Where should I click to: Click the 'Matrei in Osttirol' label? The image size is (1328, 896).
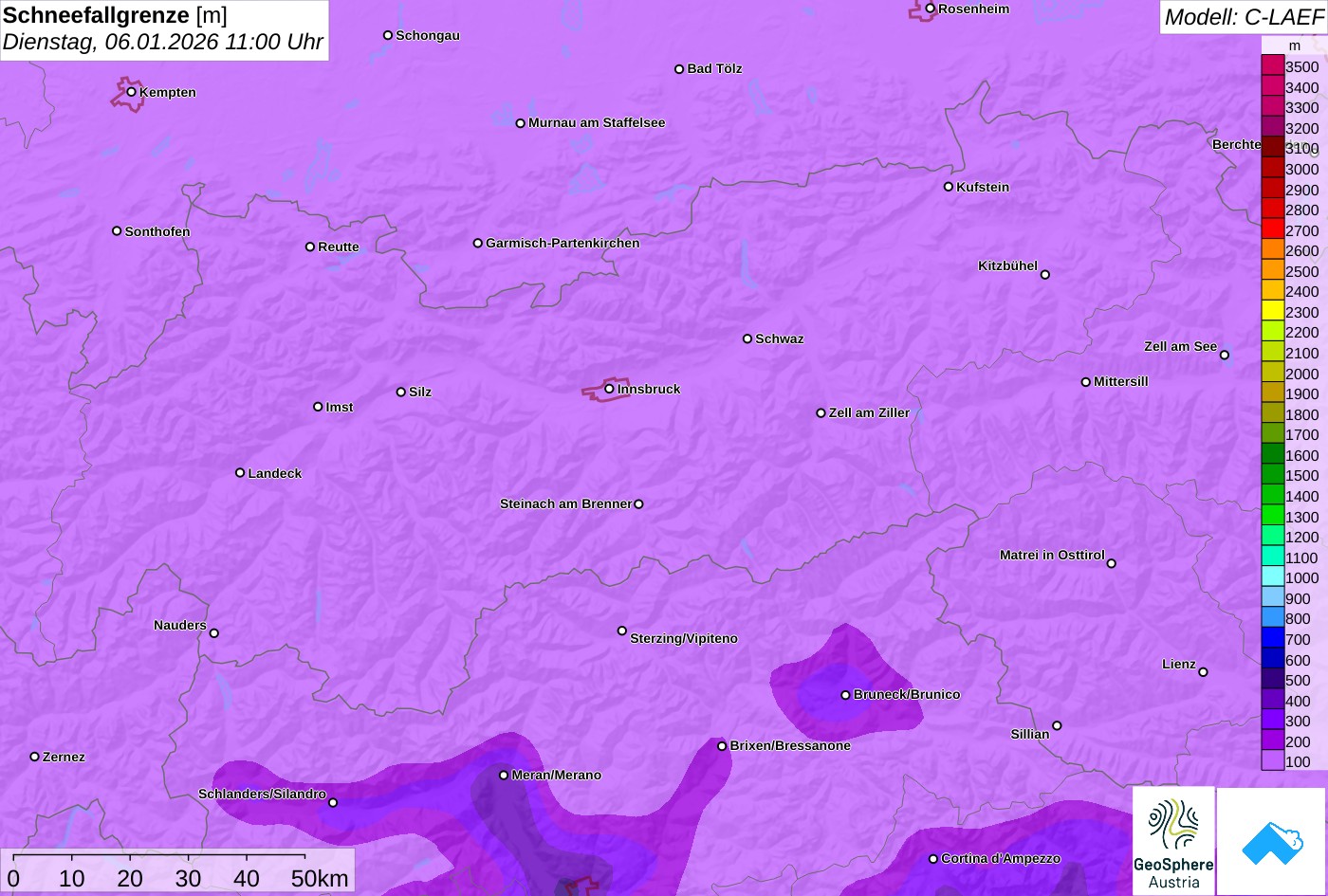(x=1052, y=556)
